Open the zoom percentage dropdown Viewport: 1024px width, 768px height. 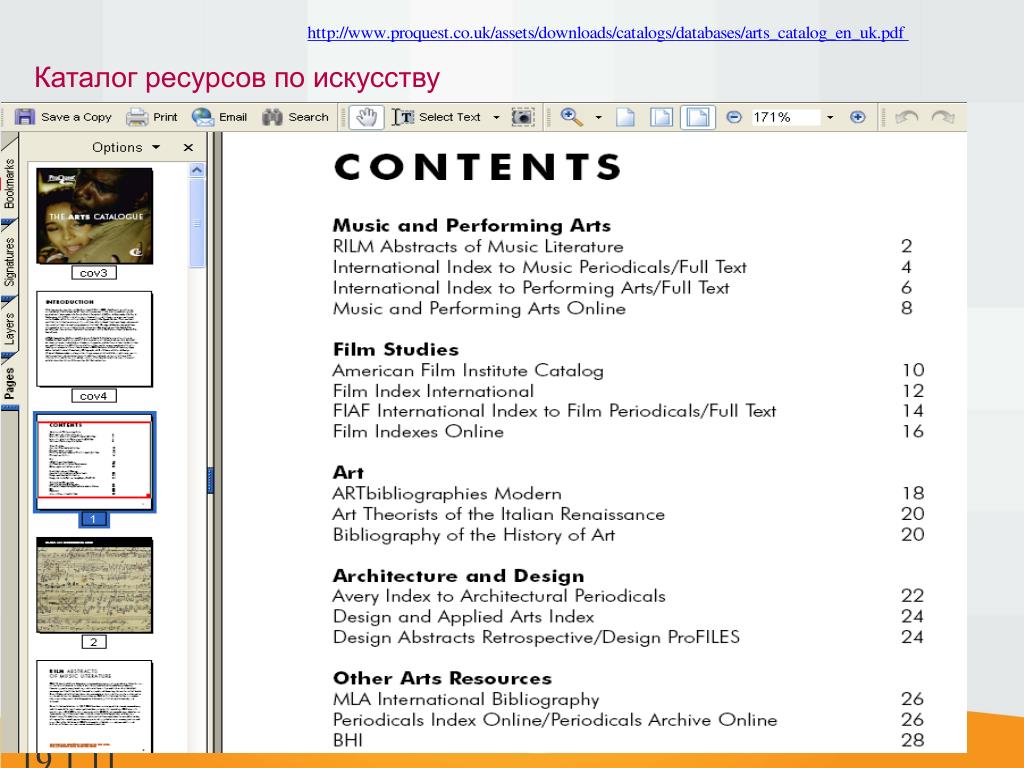click(830, 118)
